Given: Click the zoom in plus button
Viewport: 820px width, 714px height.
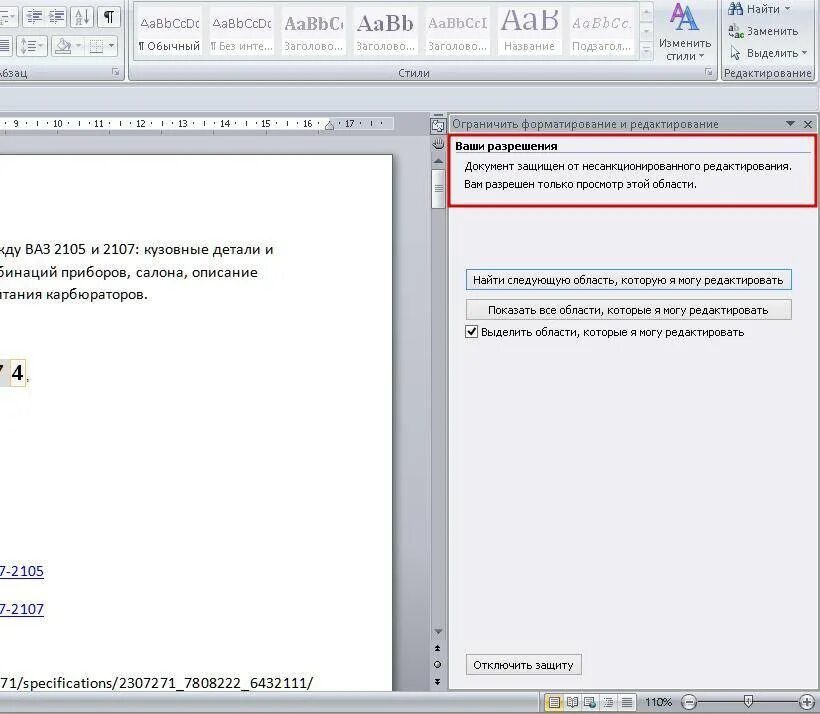Looking at the screenshot, I should (807, 702).
